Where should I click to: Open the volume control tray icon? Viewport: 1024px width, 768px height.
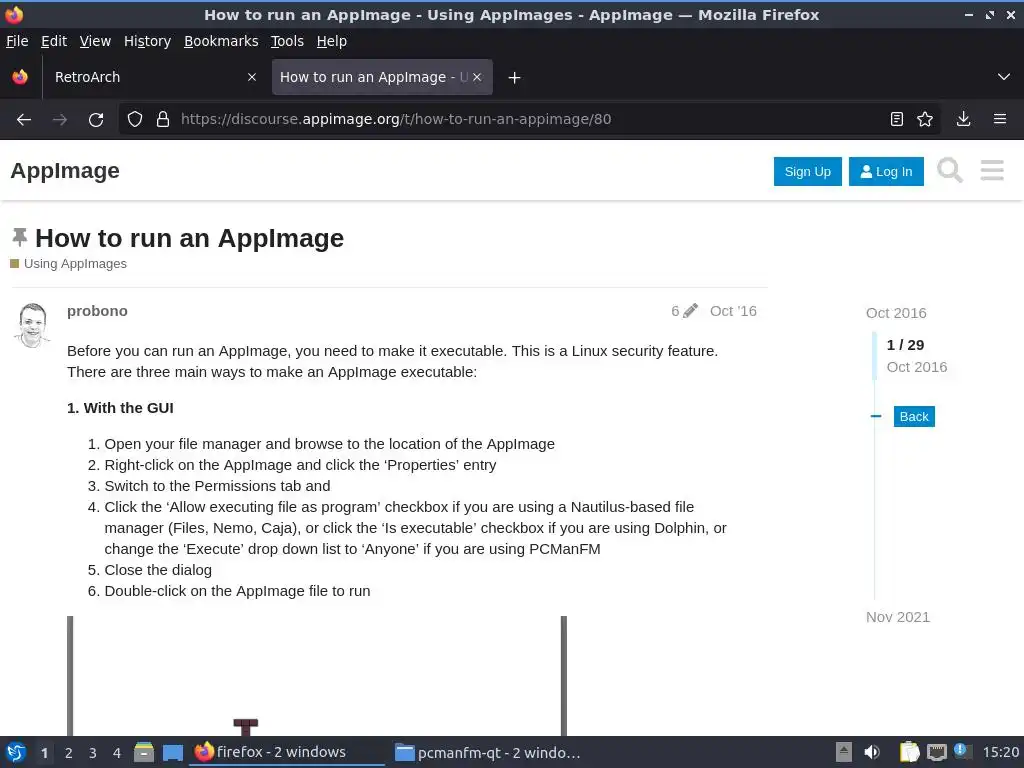(872, 752)
